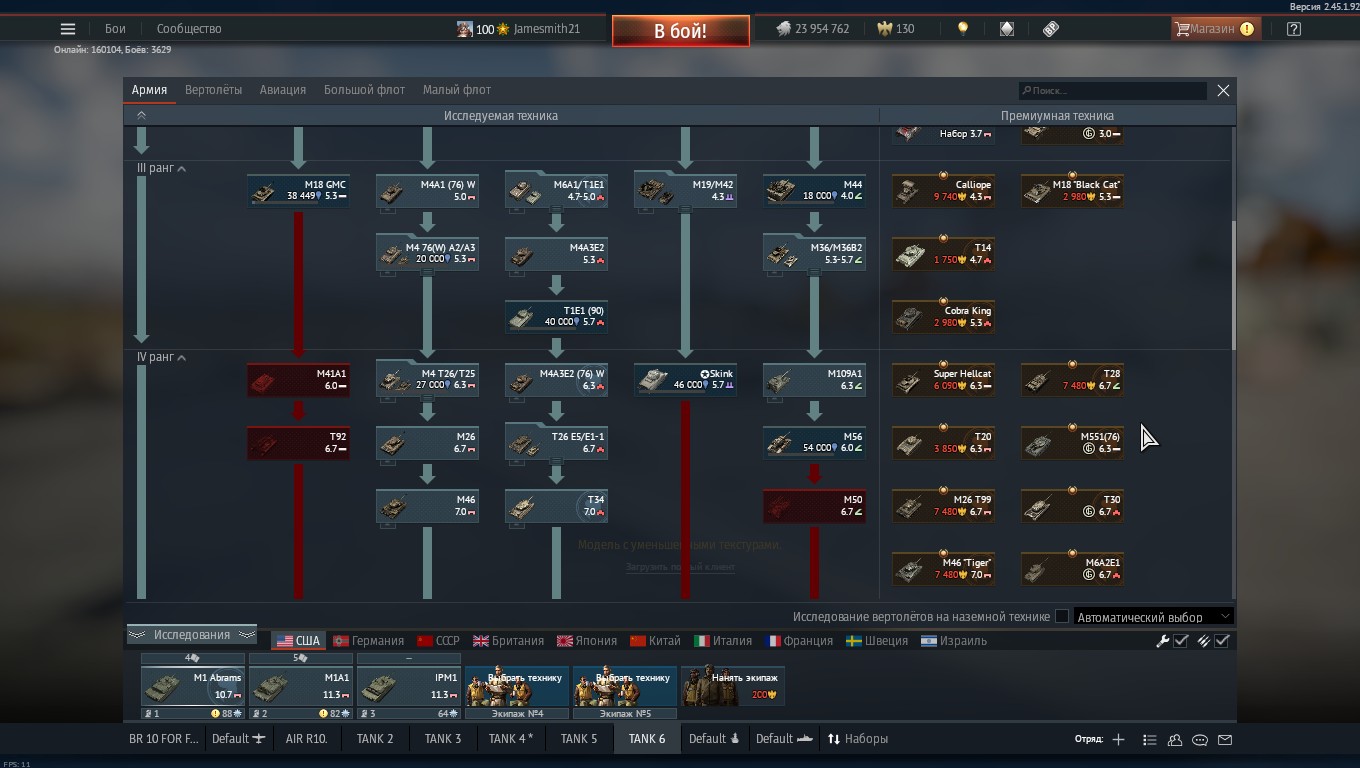Select the M50 locked vehicle card
Viewport: 1360px width, 768px height.
pos(814,505)
